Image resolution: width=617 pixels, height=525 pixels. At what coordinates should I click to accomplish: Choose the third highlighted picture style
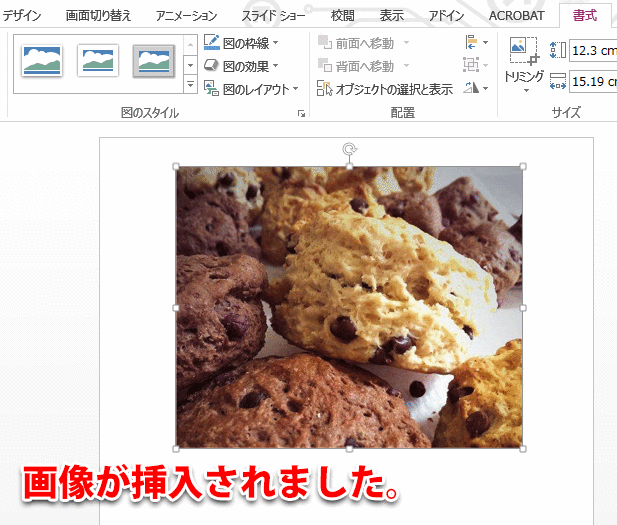(x=153, y=61)
